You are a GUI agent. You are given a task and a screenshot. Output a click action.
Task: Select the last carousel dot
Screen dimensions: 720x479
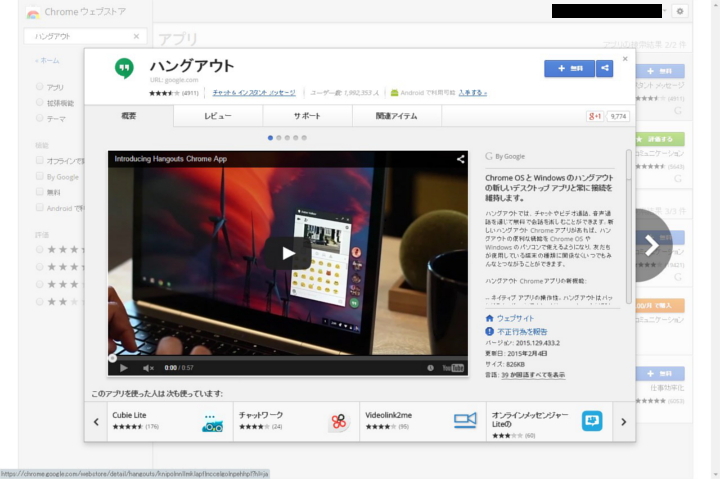coord(304,138)
